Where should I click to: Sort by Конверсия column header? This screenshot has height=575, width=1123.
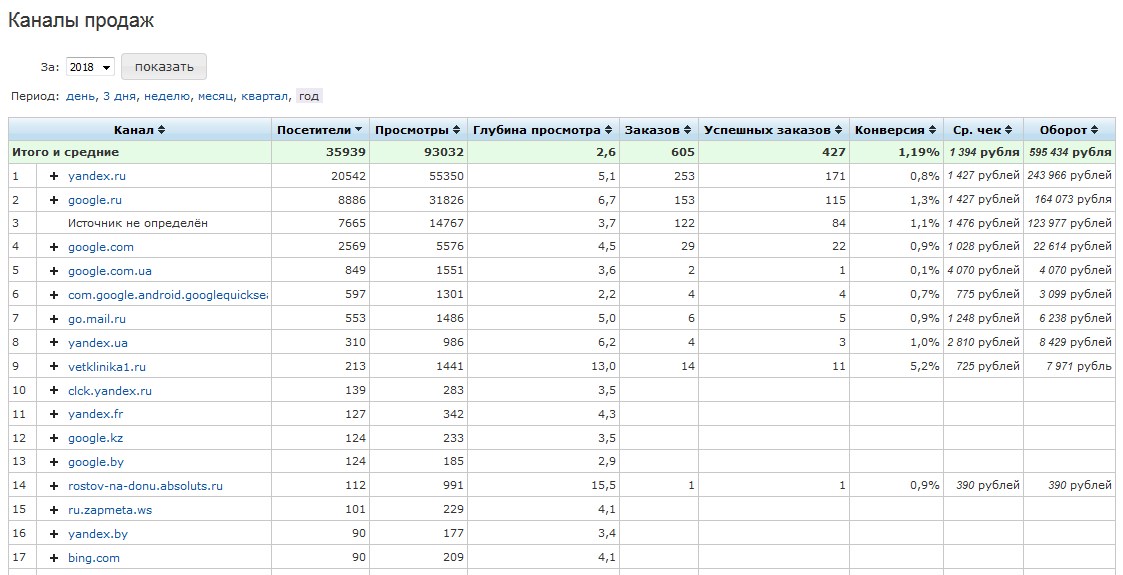coord(895,130)
